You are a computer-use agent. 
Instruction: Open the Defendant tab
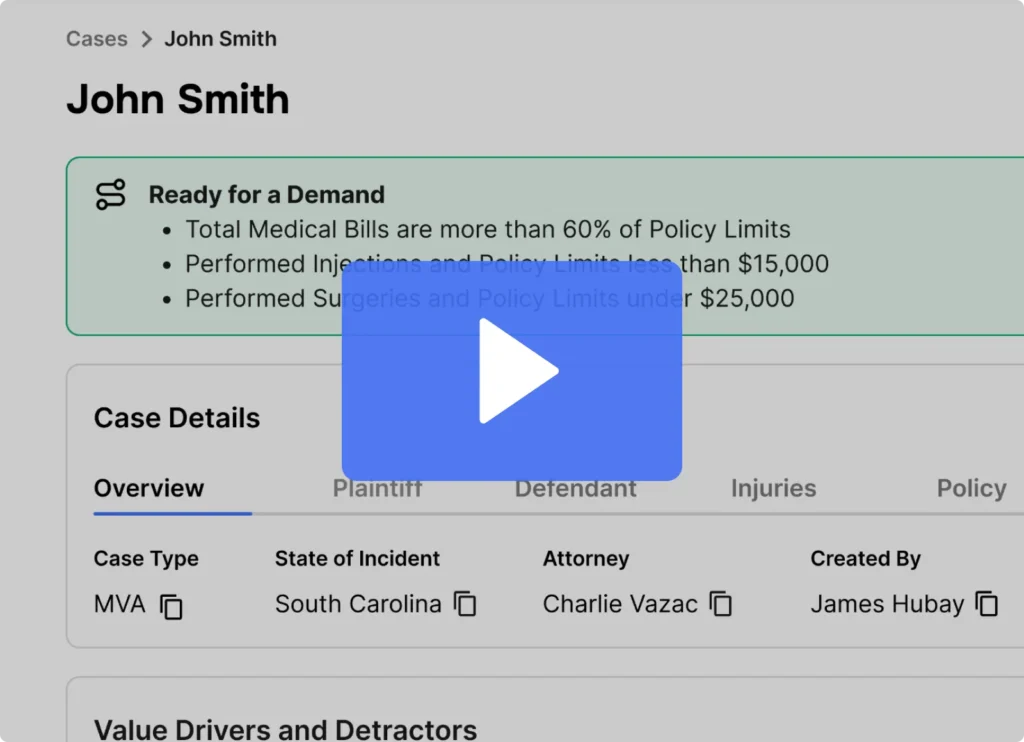(575, 488)
